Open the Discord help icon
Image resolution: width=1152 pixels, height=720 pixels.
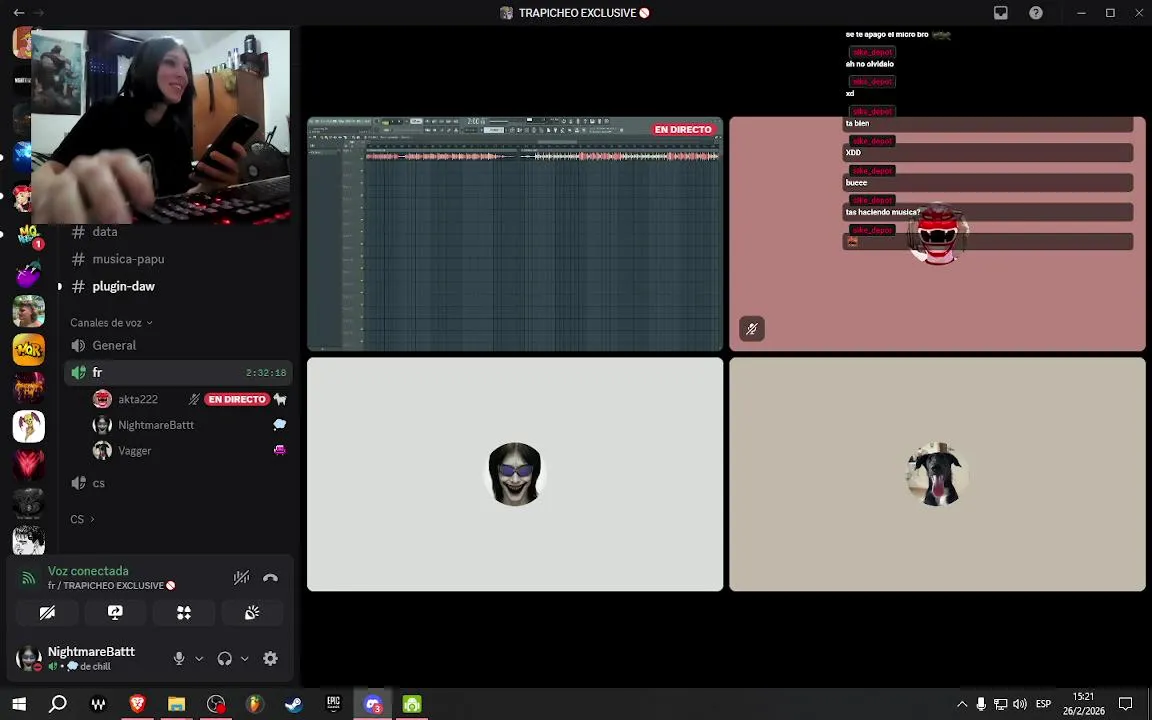1036,12
